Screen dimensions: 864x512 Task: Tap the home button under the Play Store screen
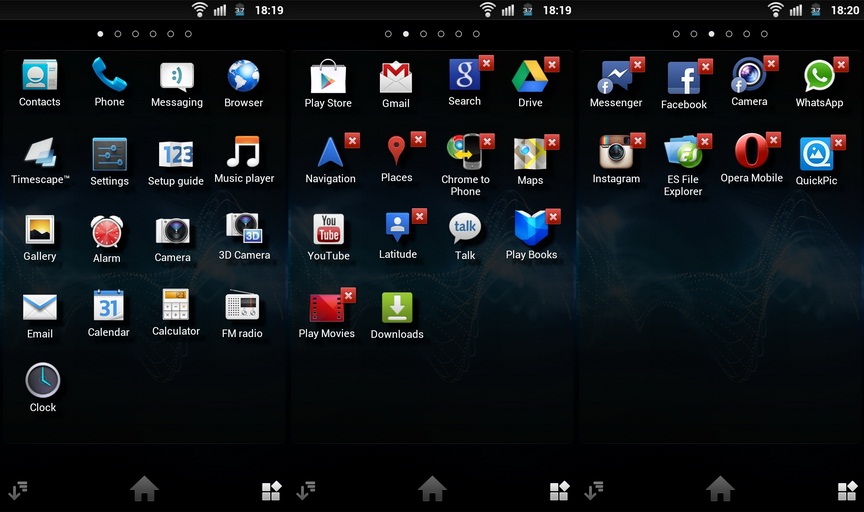tap(432, 489)
